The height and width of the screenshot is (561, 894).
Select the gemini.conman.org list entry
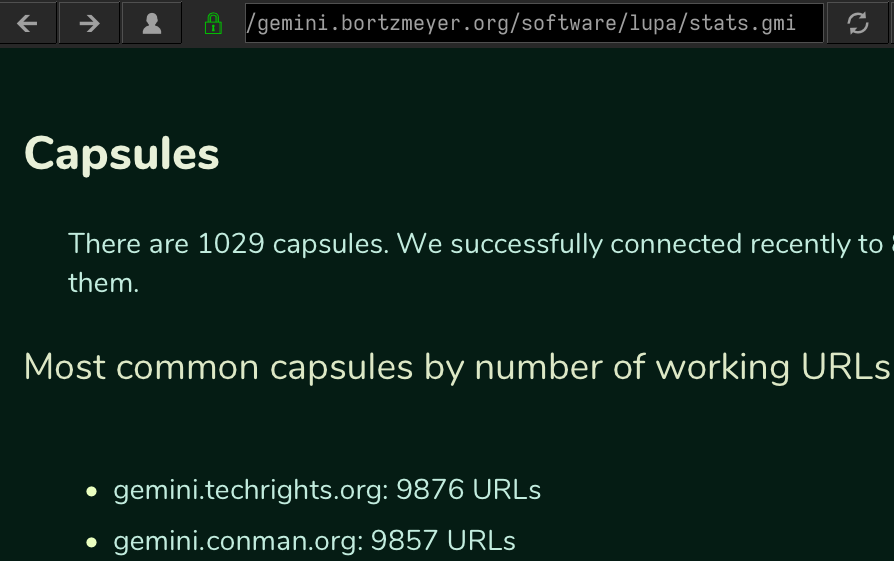coord(314,541)
